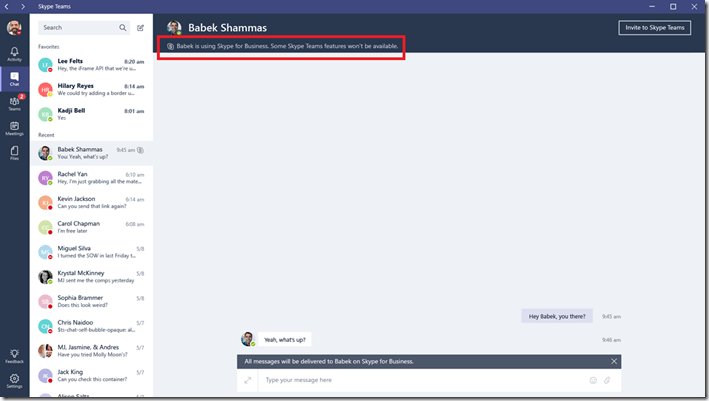Start a new chat with compose icon

coord(141,28)
